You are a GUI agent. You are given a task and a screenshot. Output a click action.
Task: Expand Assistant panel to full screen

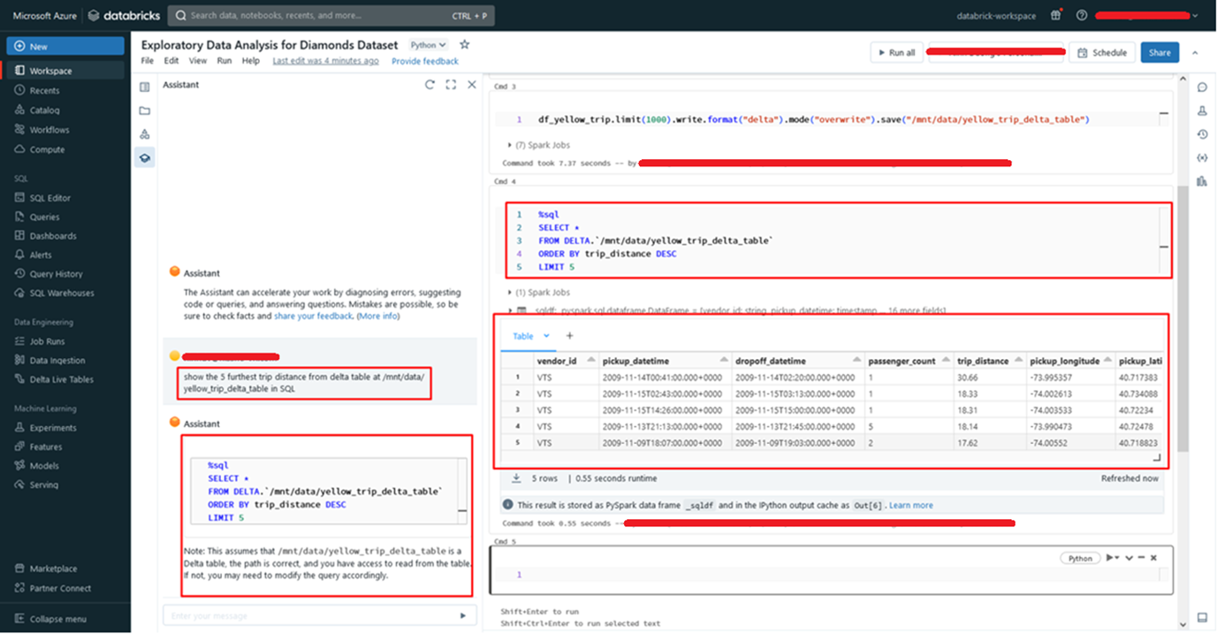point(451,85)
